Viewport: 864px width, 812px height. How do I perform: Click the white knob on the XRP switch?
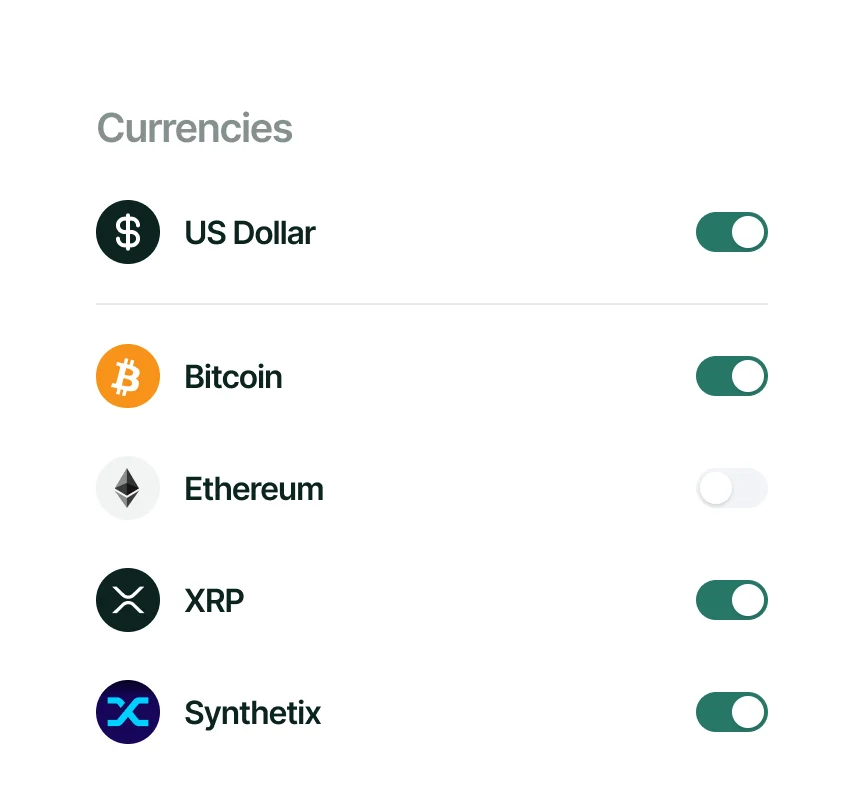[x=748, y=600]
